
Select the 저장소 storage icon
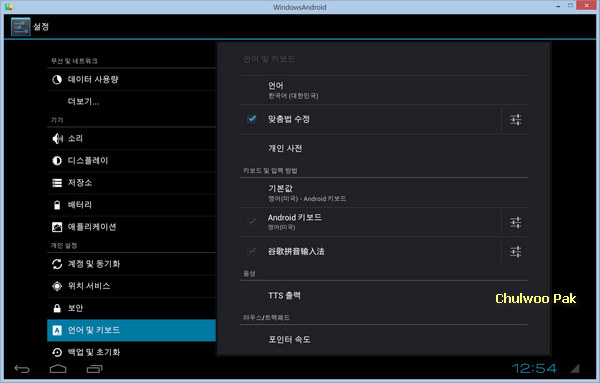[x=57, y=183]
